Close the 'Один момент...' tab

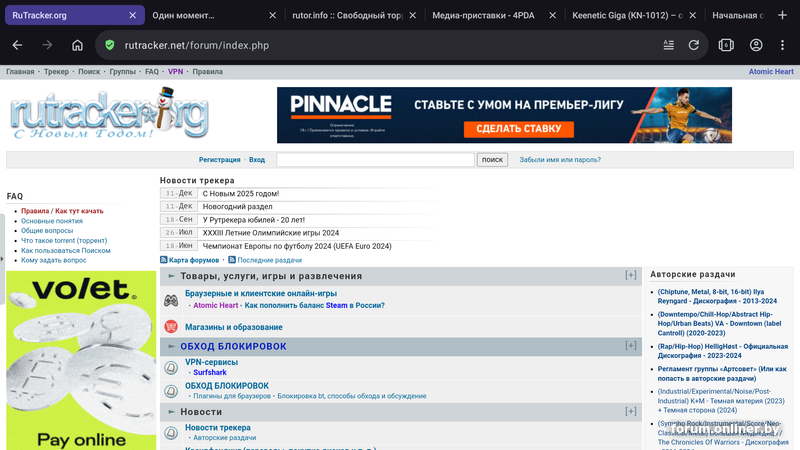(272, 15)
